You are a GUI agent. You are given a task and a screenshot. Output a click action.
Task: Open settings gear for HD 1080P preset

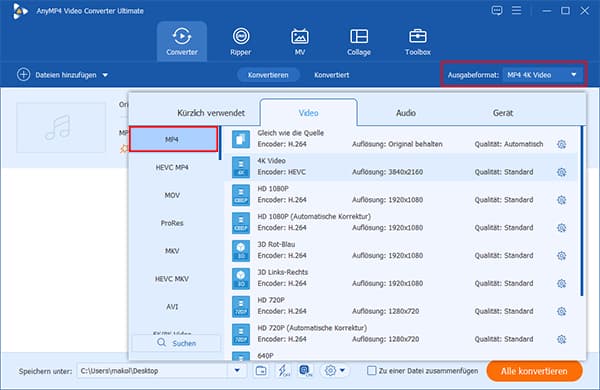coord(561,200)
